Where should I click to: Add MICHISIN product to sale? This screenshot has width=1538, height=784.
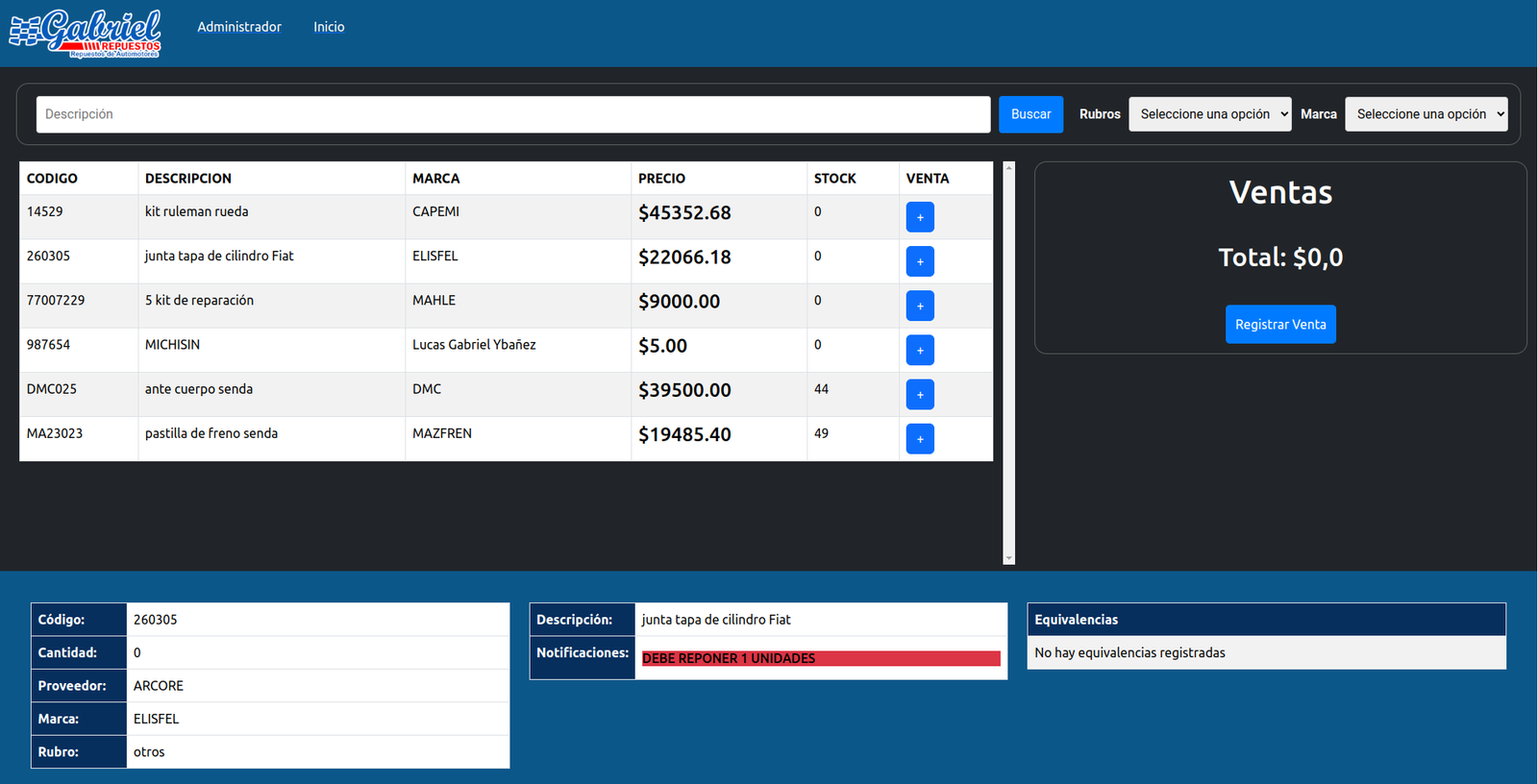tap(920, 350)
